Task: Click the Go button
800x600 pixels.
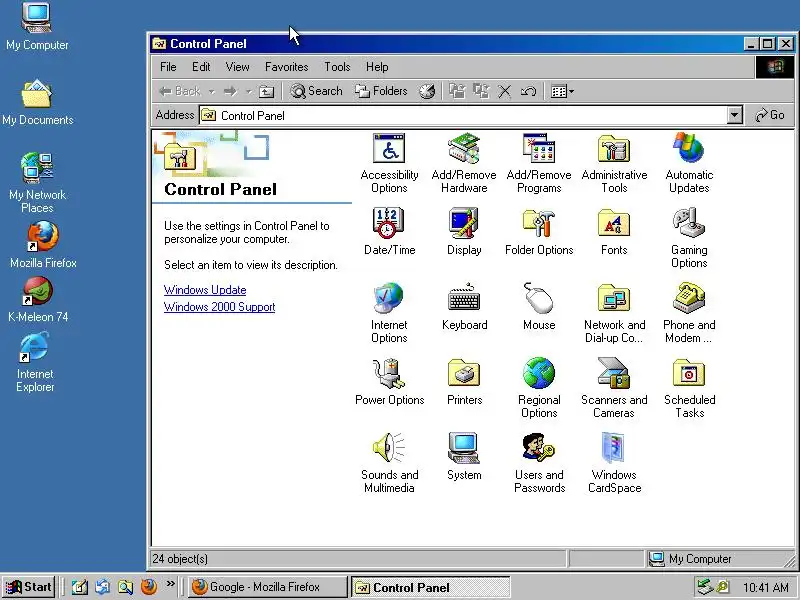Action: (x=770, y=115)
